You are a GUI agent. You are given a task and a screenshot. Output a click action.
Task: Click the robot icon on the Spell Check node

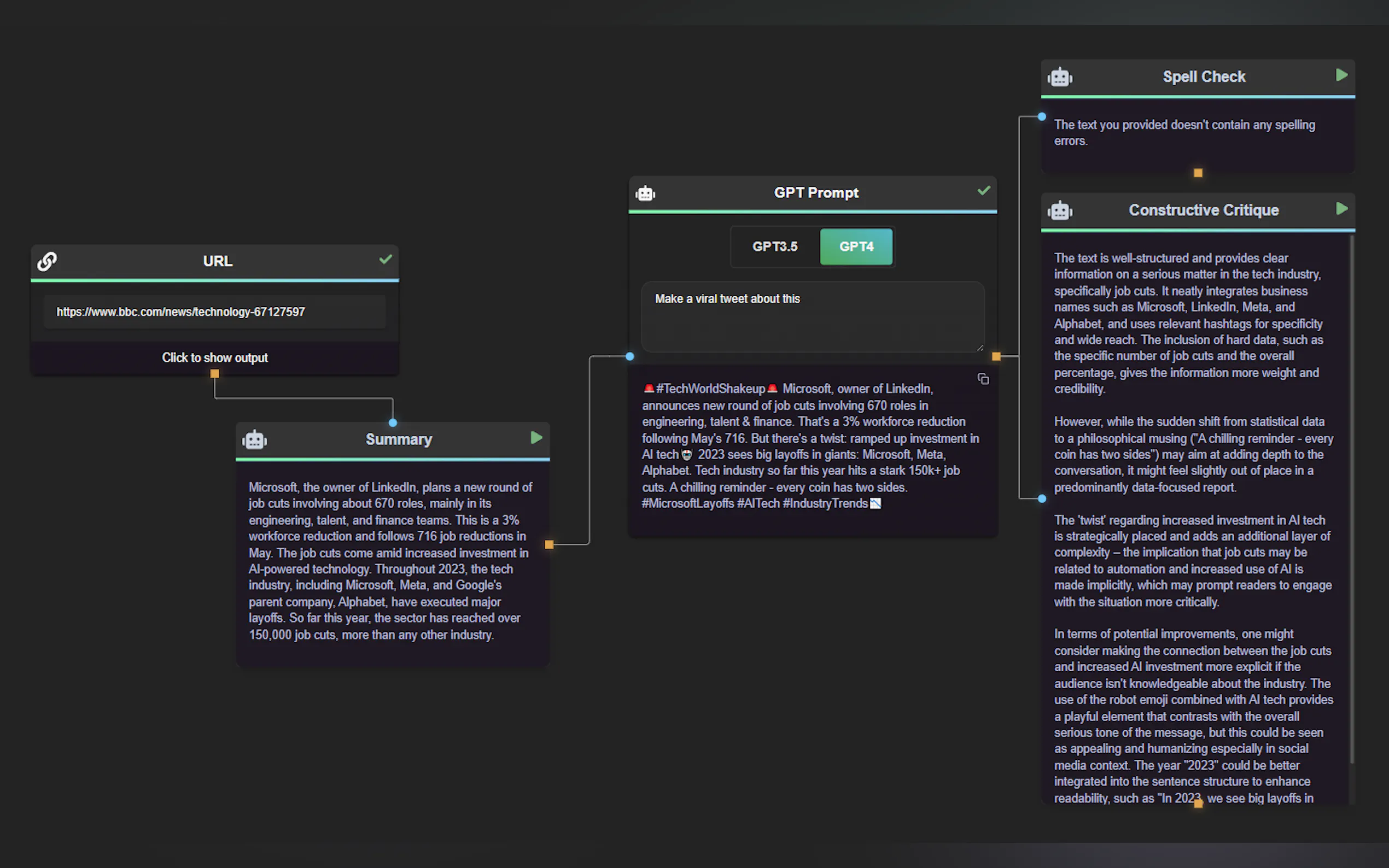[x=1060, y=77]
